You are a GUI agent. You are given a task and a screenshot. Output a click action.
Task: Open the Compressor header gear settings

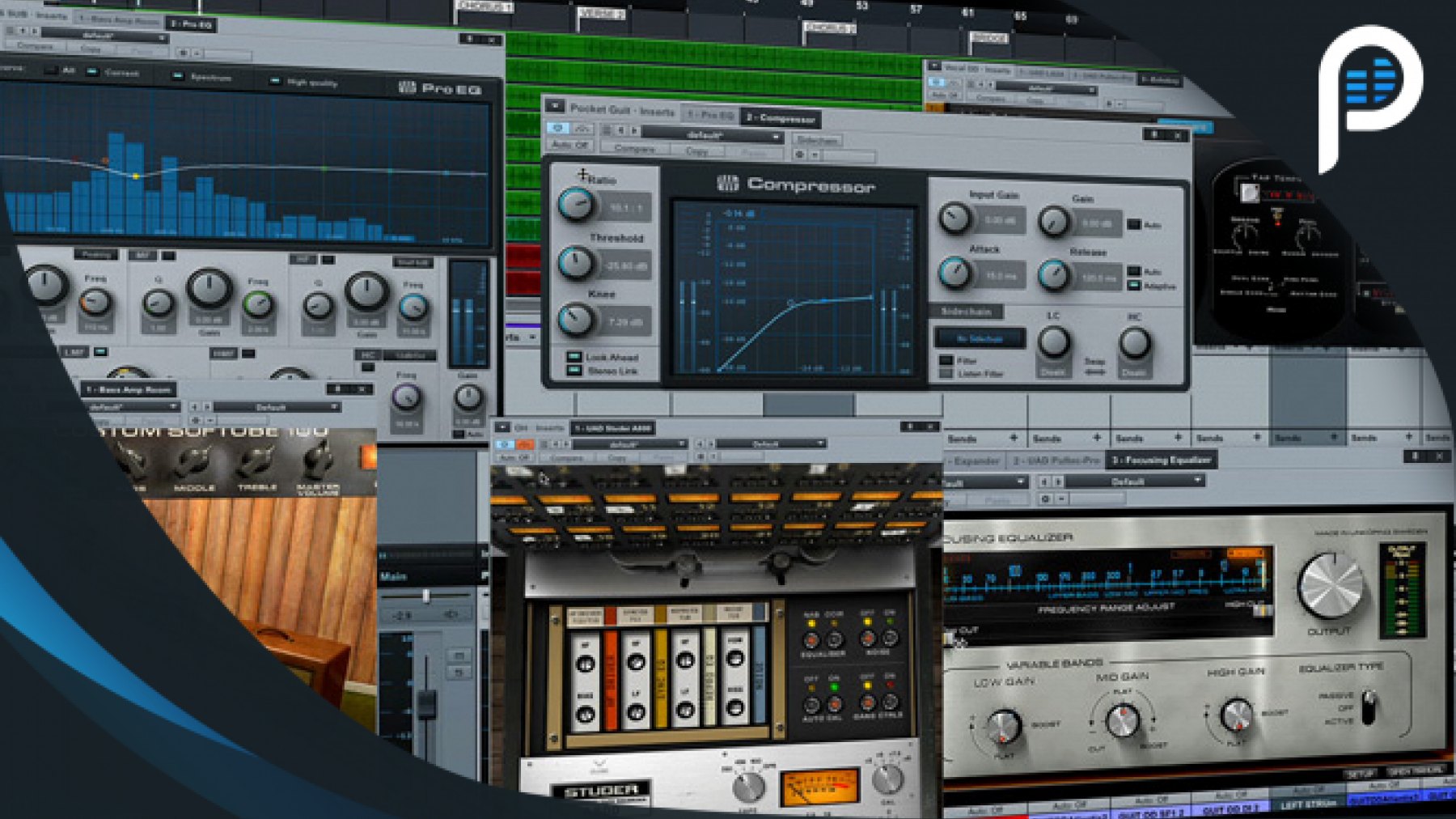pos(800,155)
